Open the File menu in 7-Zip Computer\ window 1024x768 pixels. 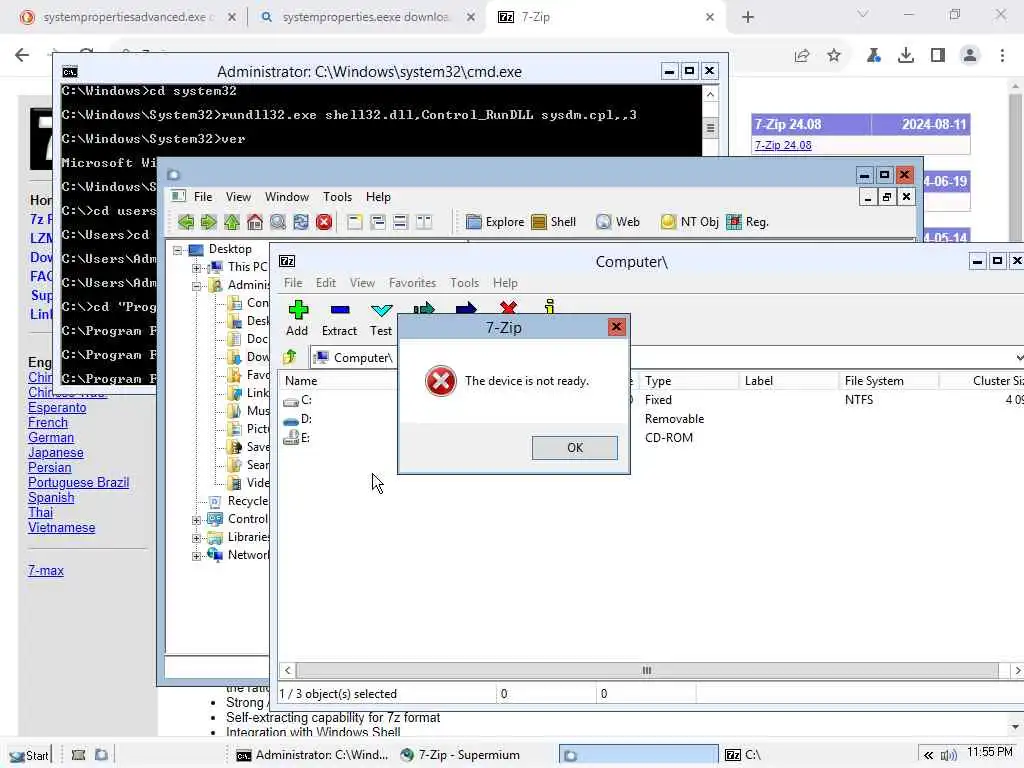coord(293,283)
